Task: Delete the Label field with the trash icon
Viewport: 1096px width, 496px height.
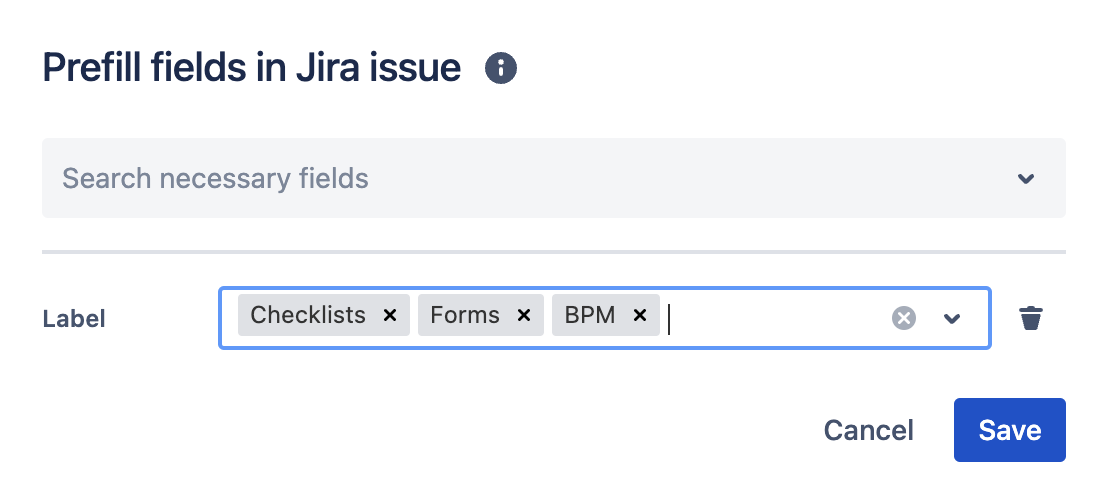Action: pos(1030,318)
